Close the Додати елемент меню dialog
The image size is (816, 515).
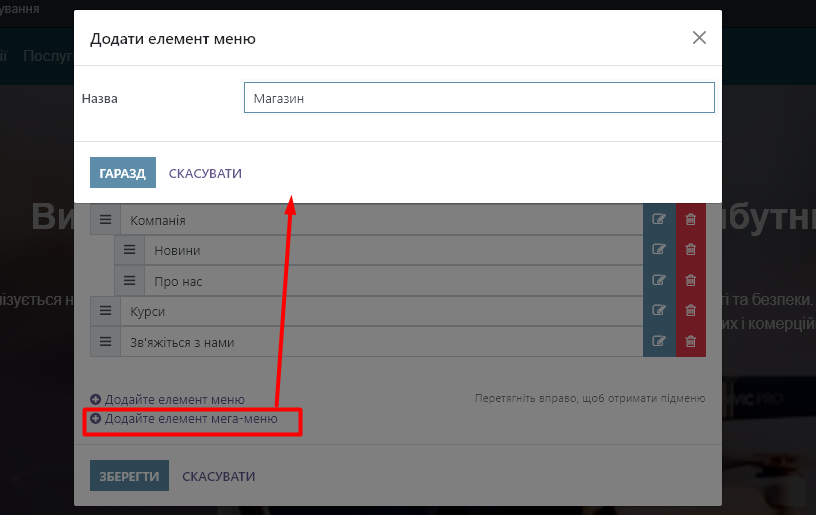(699, 38)
